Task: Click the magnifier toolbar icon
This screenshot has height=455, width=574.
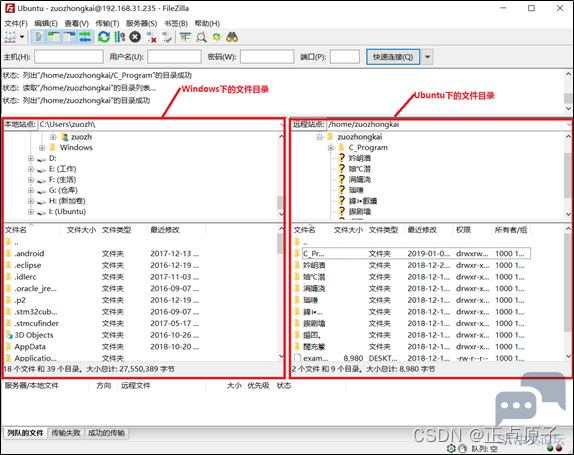Action: (201, 37)
